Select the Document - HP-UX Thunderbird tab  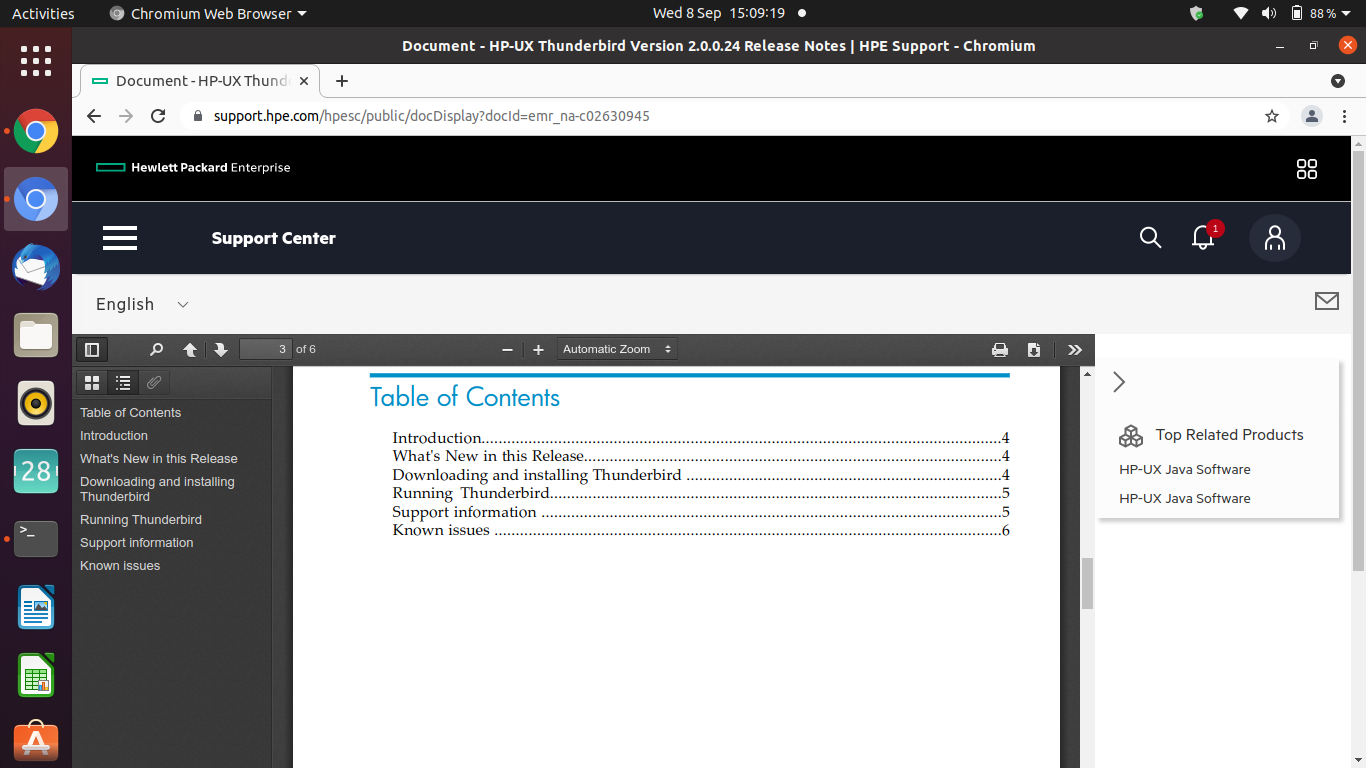coord(200,81)
